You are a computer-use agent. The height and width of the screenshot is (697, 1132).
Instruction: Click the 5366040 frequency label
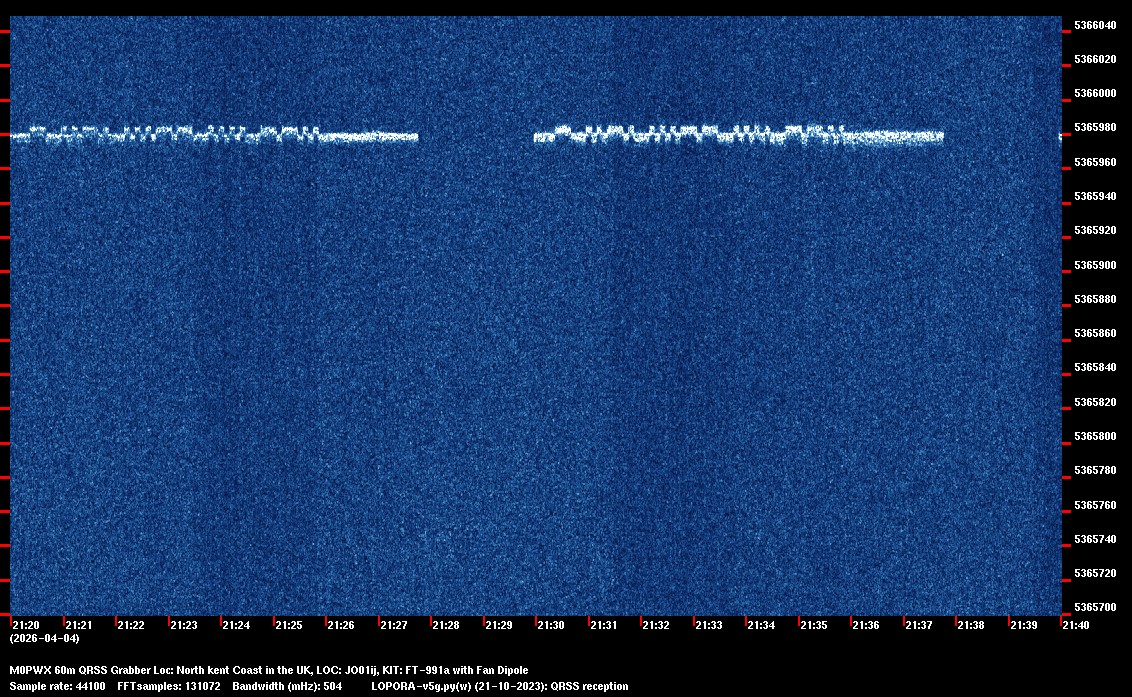[x=1094, y=25]
